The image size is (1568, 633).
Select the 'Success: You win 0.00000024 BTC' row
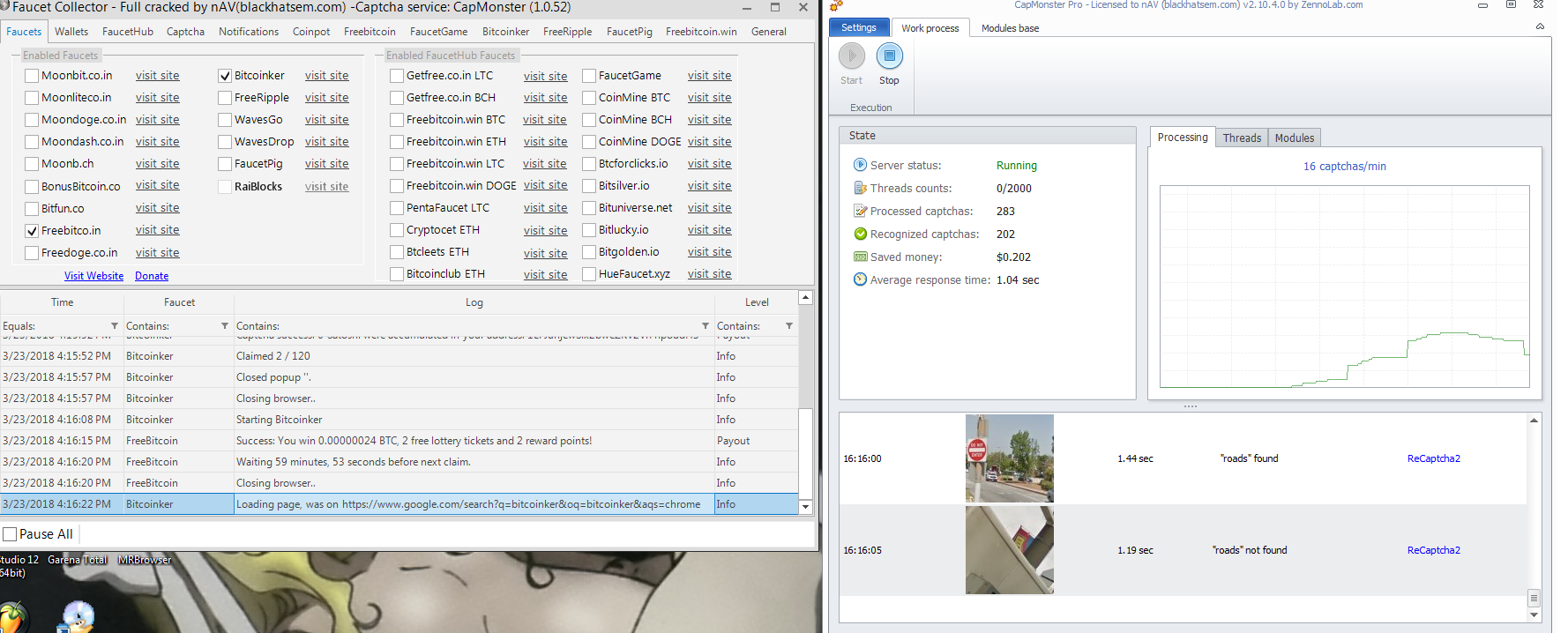[399, 441]
